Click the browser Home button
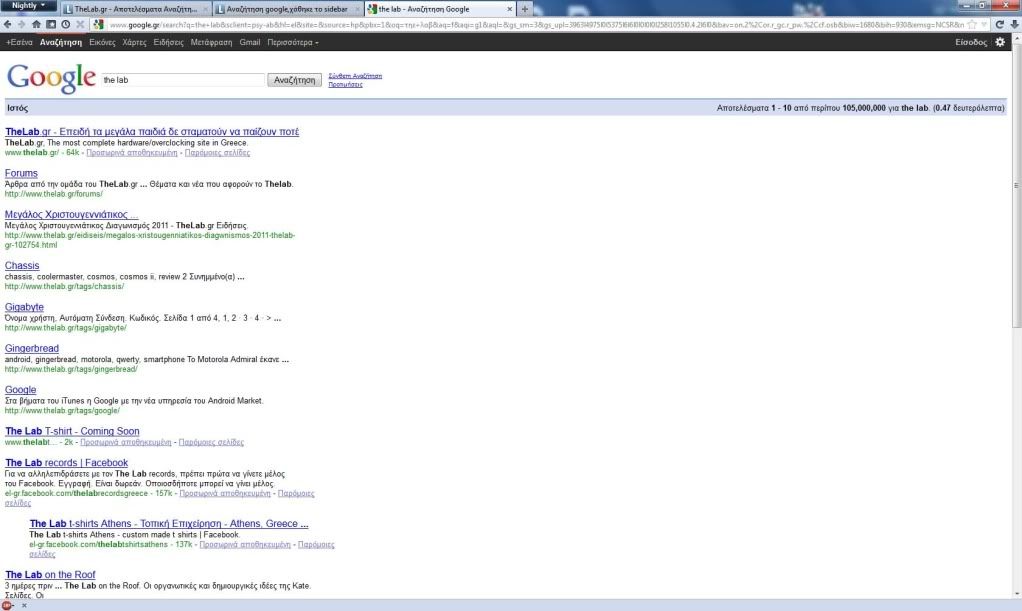 (37, 24)
